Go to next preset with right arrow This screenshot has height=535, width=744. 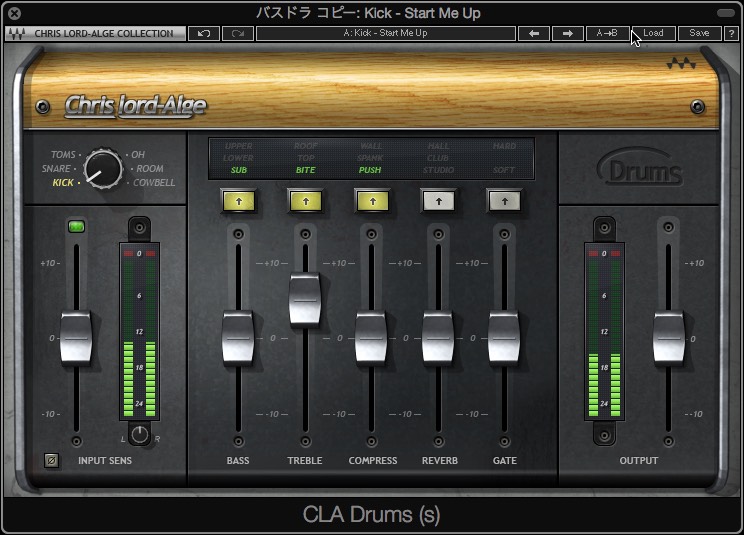coord(567,33)
